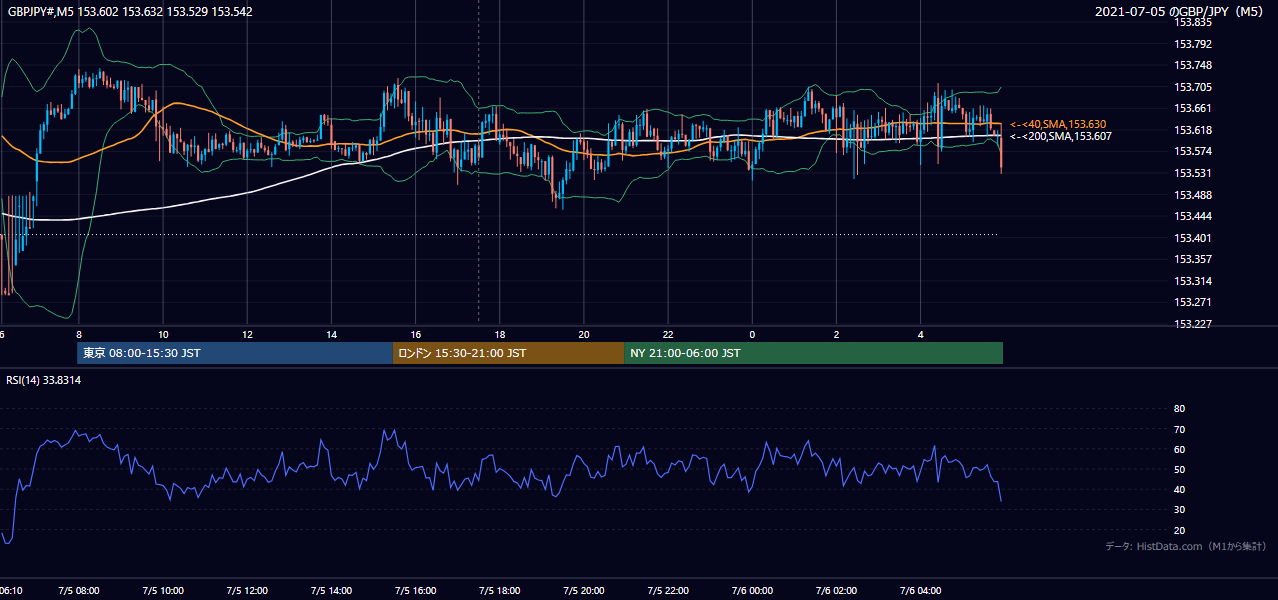Click price axis label 153.574

point(1193,151)
